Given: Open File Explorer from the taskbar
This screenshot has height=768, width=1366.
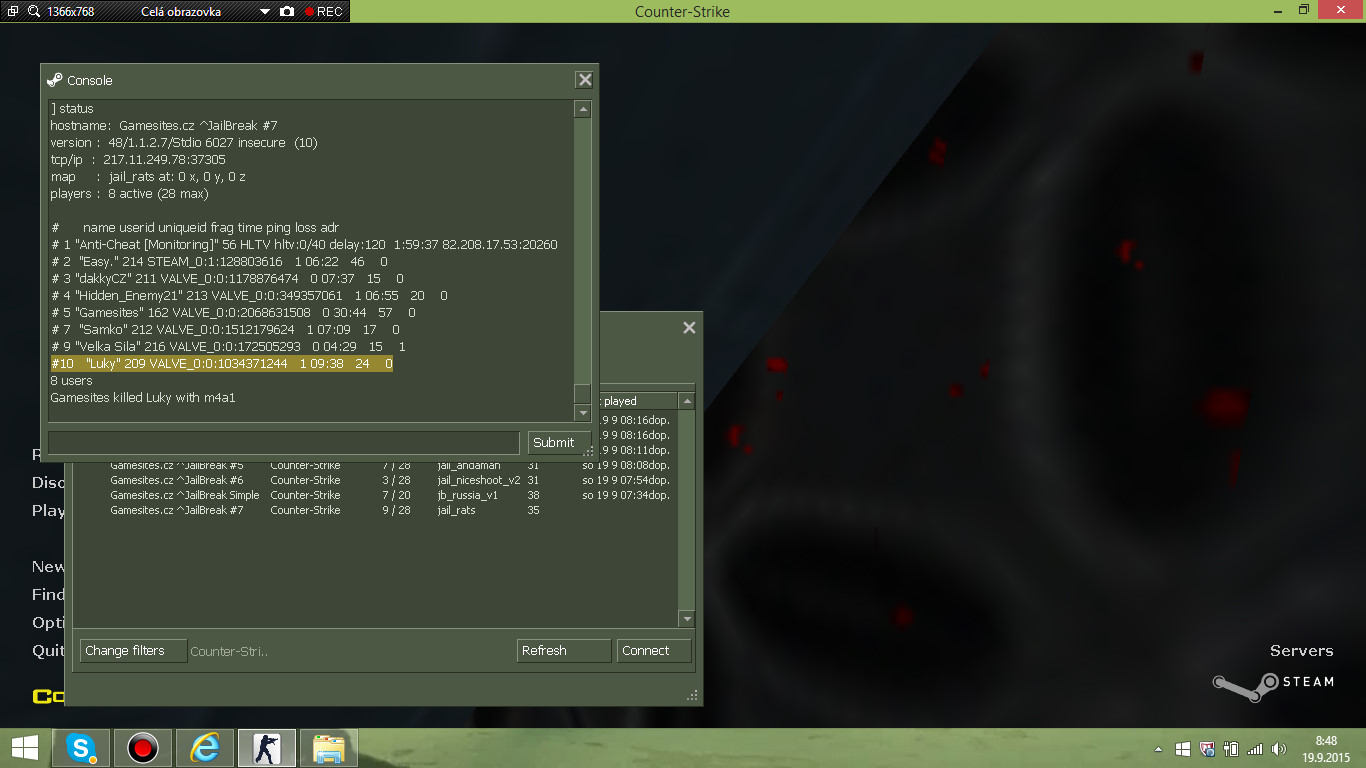Looking at the screenshot, I should (329, 748).
